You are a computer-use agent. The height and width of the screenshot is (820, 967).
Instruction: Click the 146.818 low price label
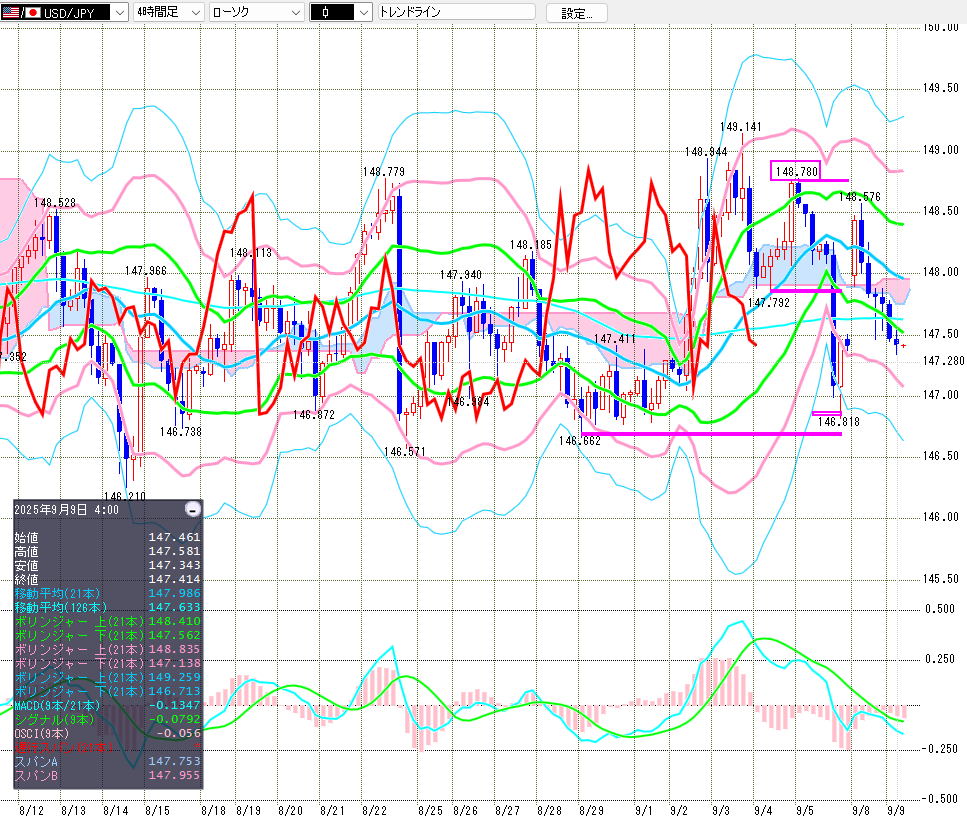point(839,422)
